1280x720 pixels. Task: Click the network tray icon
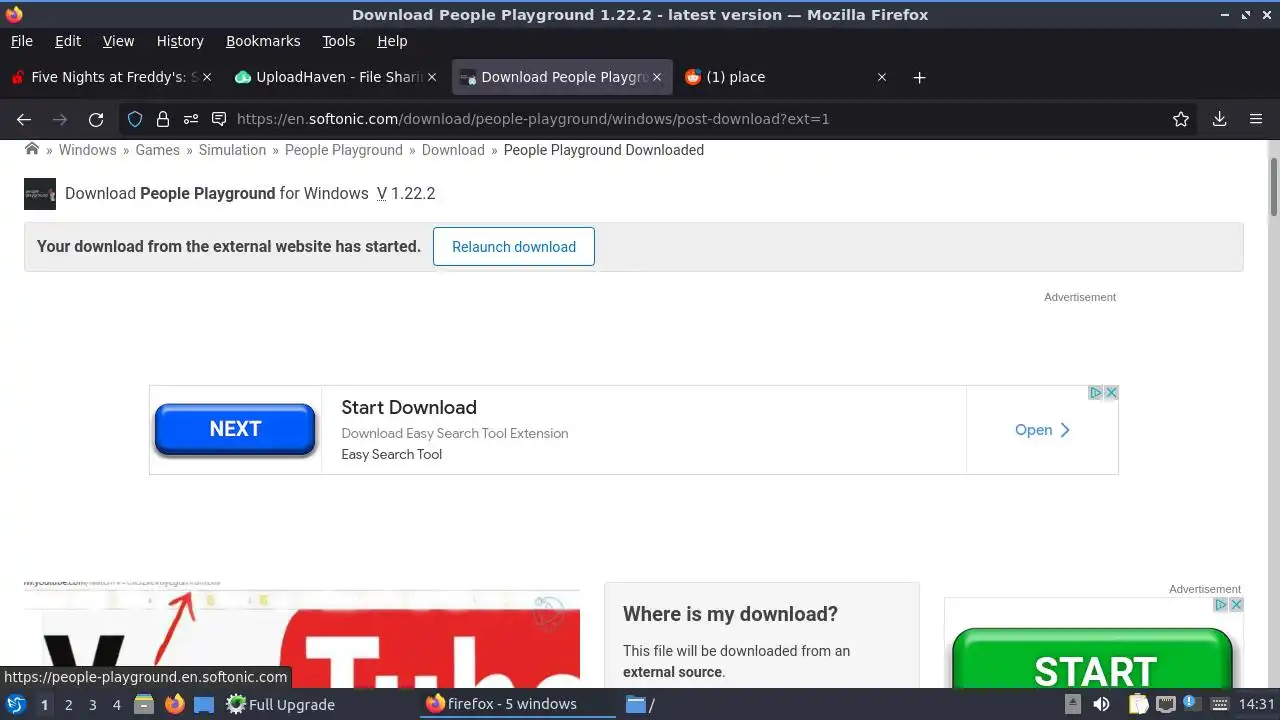pos(1165,704)
